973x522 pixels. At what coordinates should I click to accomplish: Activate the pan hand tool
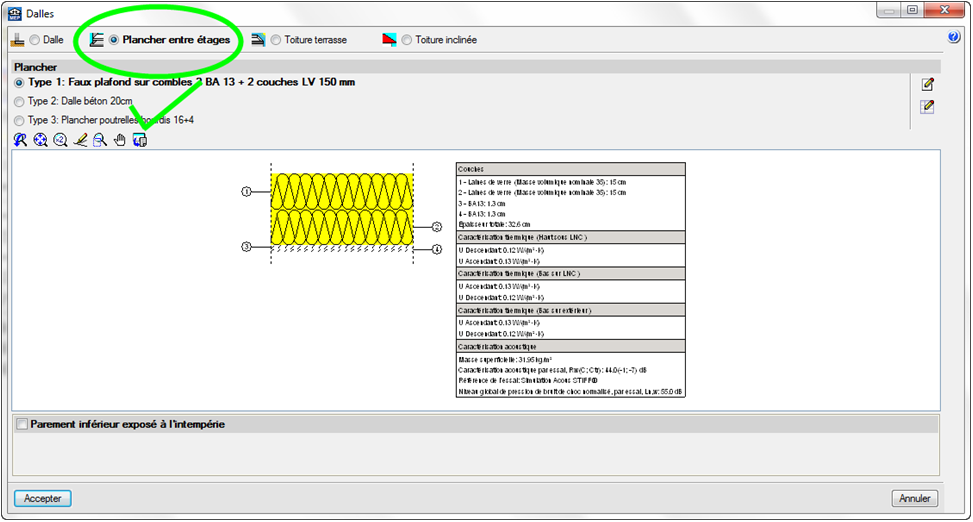click(x=120, y=140)
